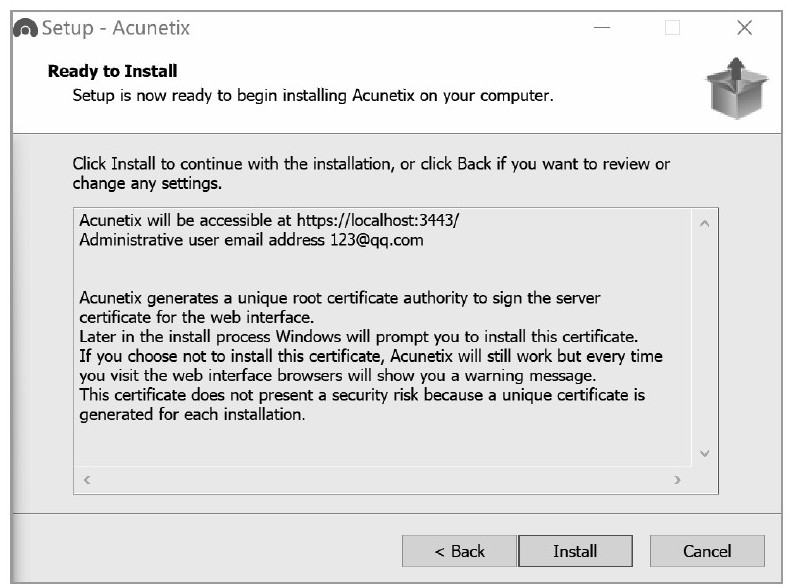Click the scroll-left arrow under the summary
This screenshot has height=587, width=787.
click(x=87, y=480)
